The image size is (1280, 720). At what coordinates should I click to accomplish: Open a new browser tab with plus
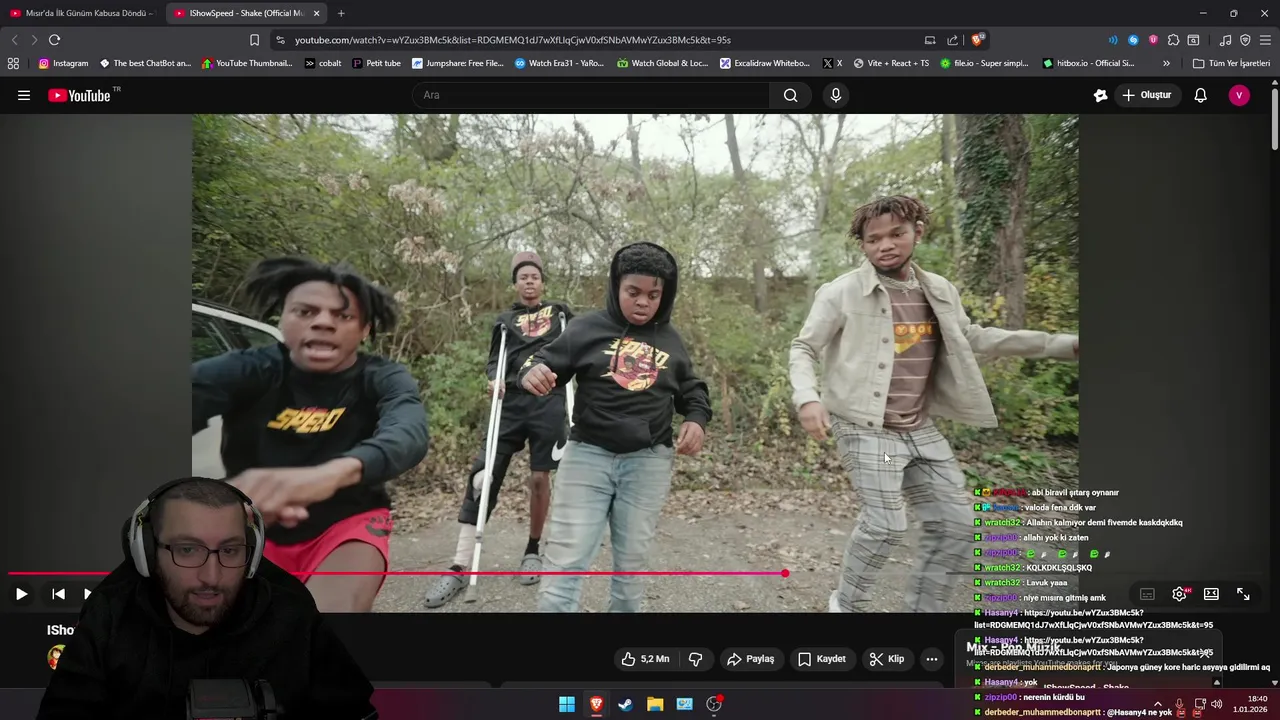click(x=341, y=13)
